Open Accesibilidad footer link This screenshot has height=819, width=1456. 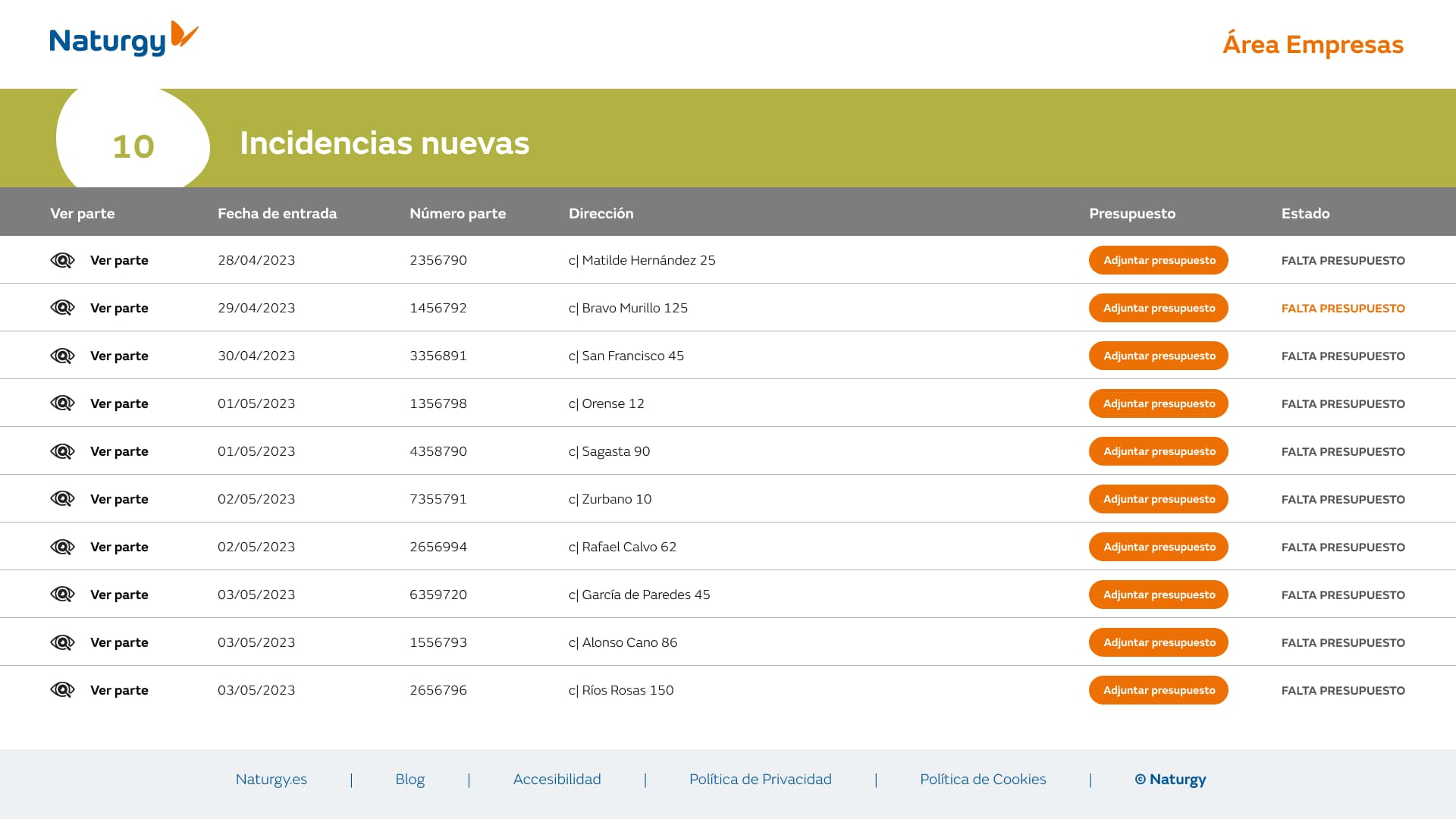pyautogui.click(x=557, y=780)
